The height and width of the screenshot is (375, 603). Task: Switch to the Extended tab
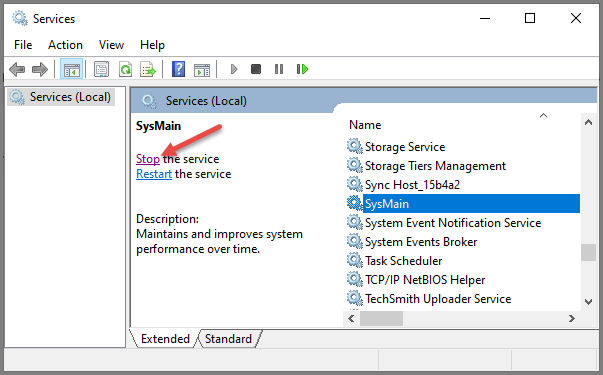point(165,339)
